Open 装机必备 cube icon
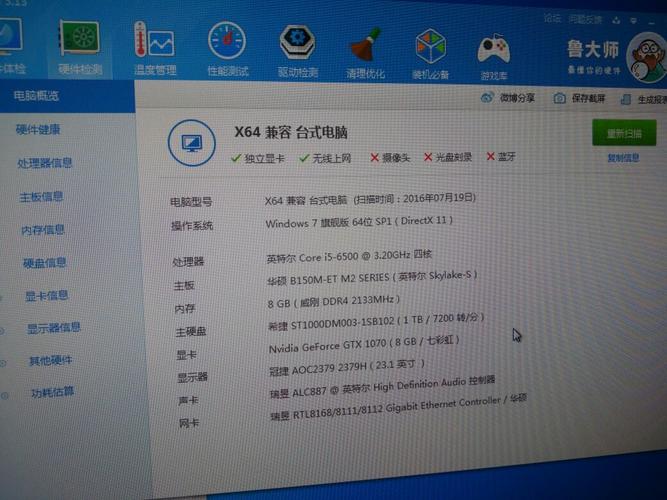 [x=430, y=54]
